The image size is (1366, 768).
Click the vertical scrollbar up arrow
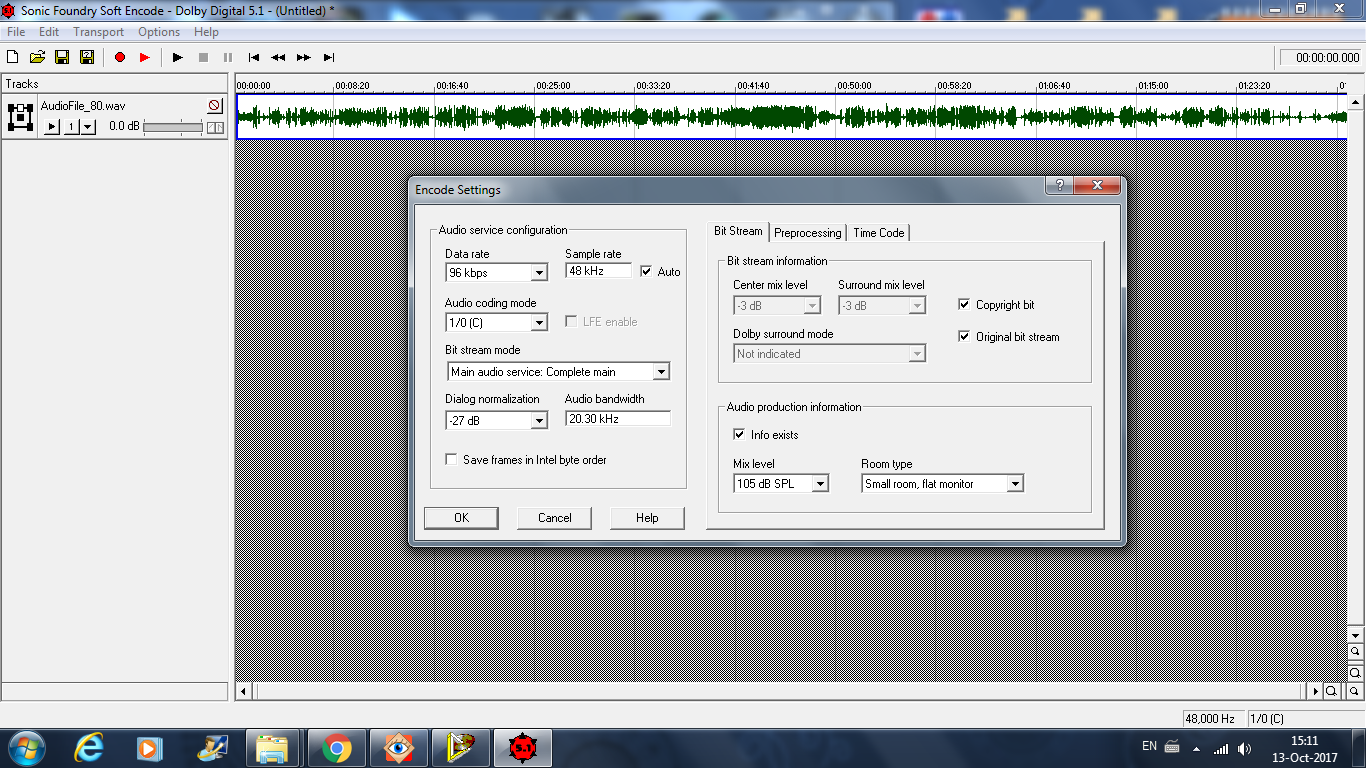point(1355,102)
